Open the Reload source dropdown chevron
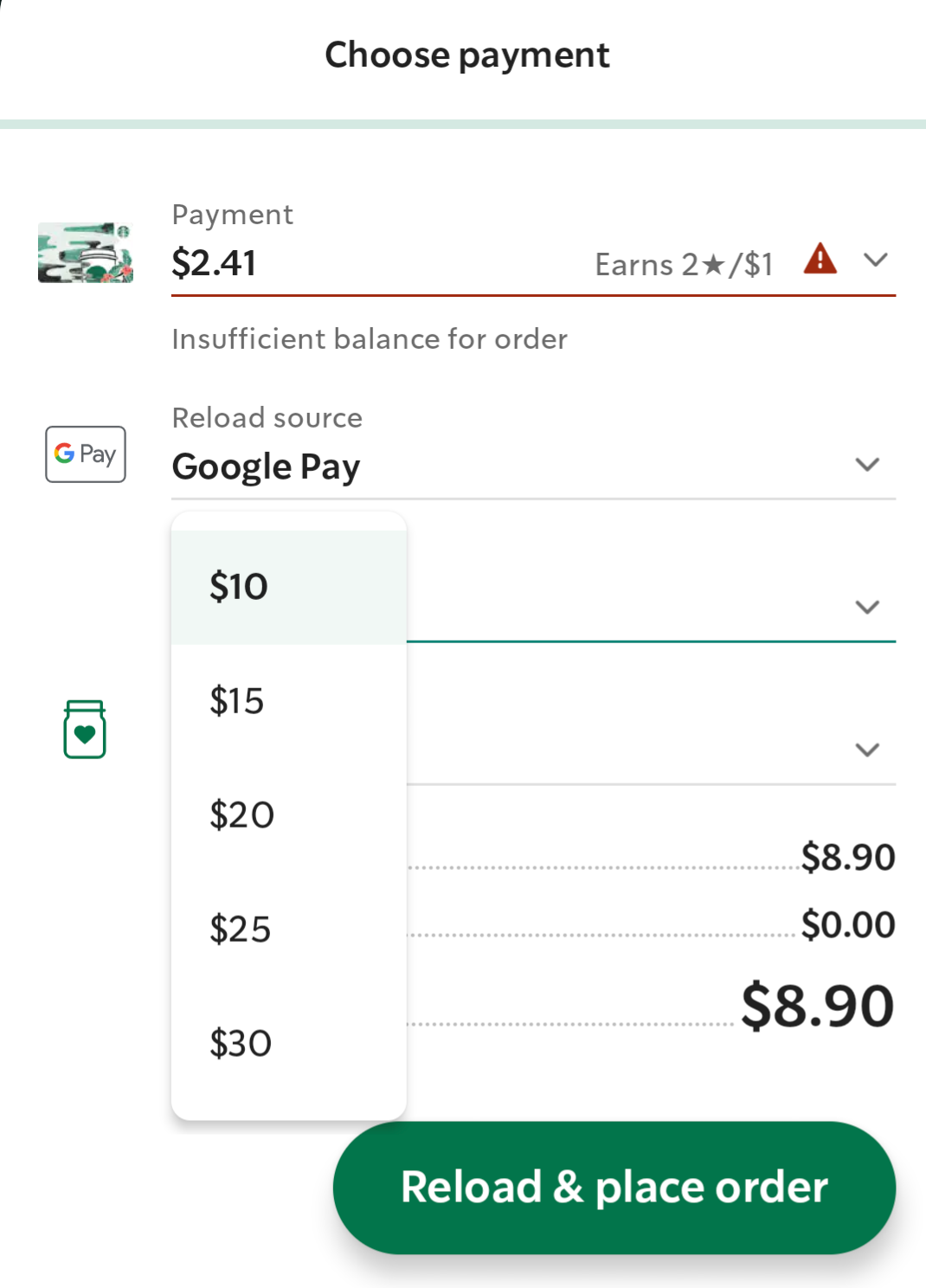926x1288 pixels. tap(867, 465)
